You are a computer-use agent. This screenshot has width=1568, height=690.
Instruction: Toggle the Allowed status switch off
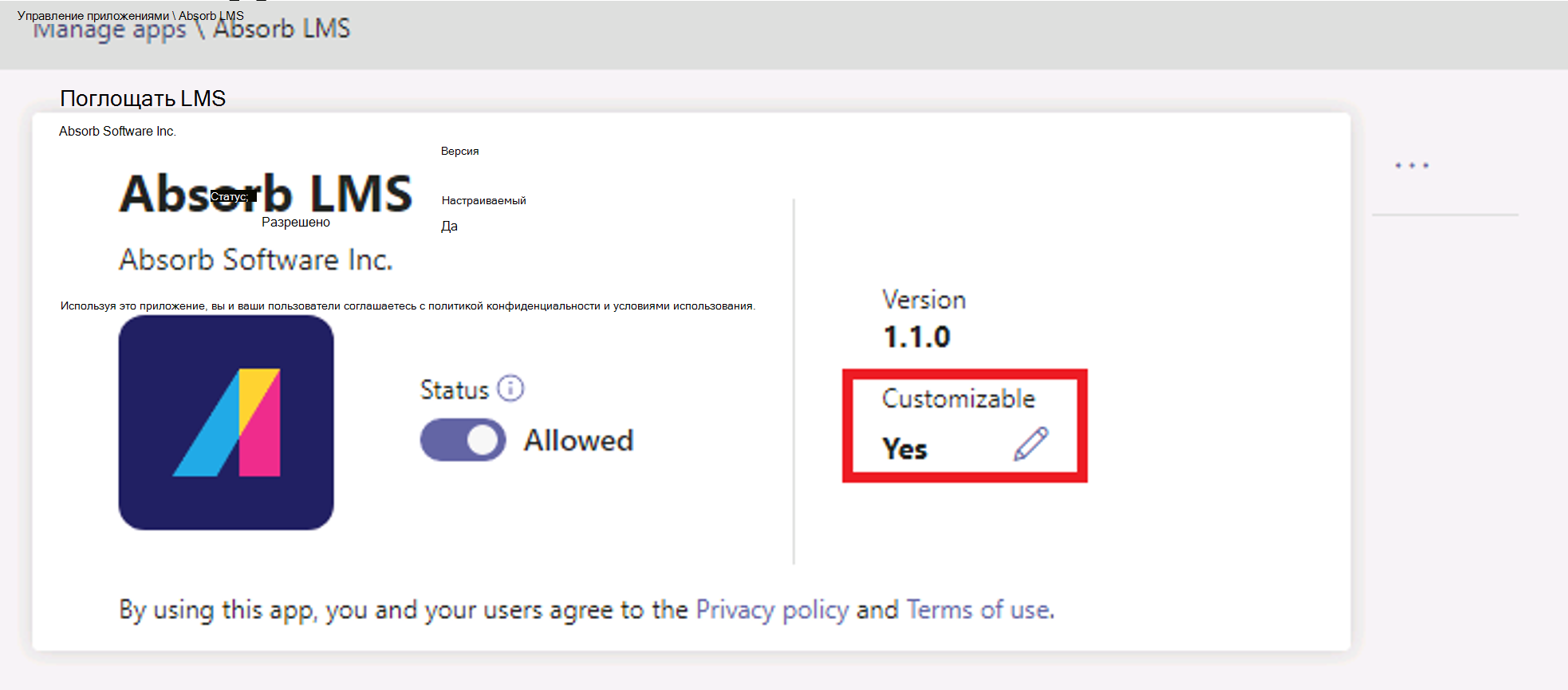tap(463, 440)
